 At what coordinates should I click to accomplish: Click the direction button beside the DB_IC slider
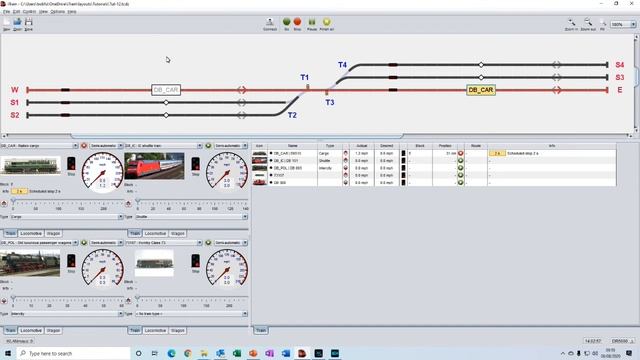coord(129,203)
